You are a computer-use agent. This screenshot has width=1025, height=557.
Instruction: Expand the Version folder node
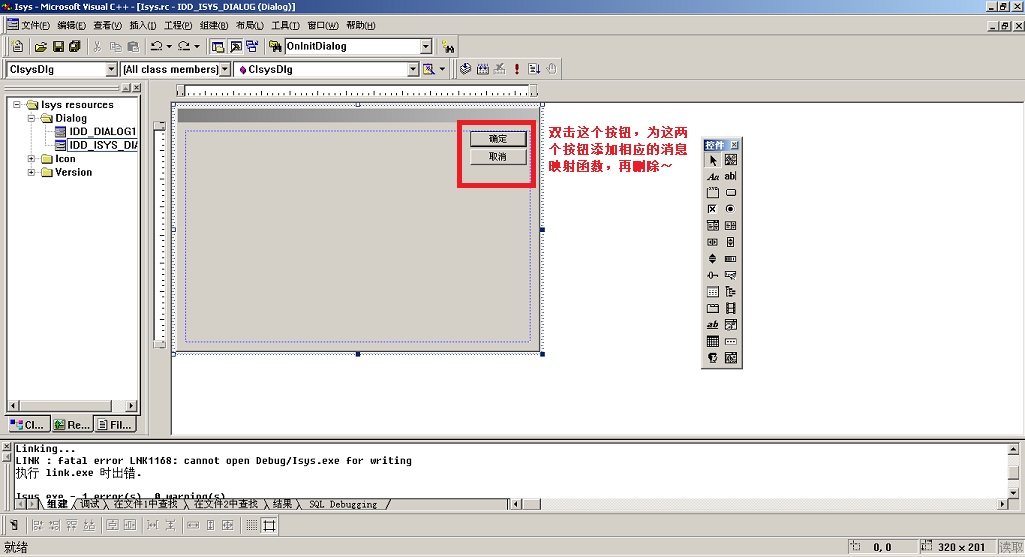tap(31, 173)
